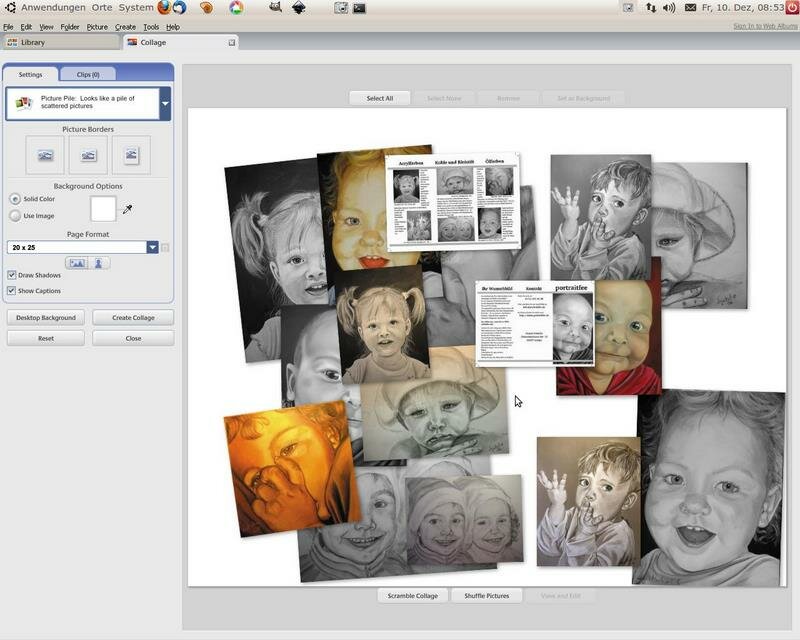
Task: Click the Create Collage button
Action: coord(133,317)
